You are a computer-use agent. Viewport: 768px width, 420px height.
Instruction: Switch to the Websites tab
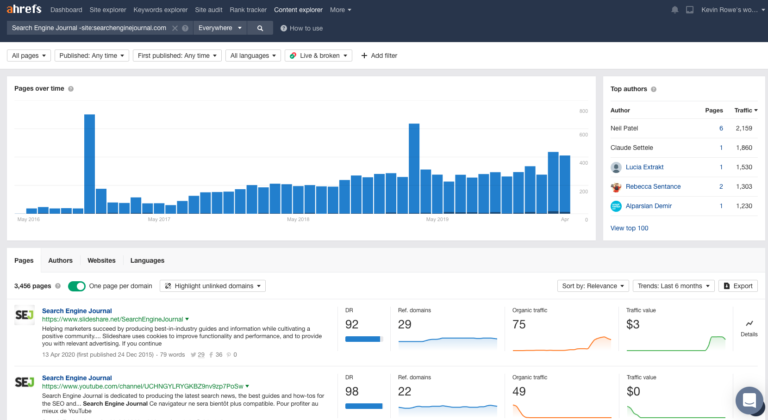[101, 261]
